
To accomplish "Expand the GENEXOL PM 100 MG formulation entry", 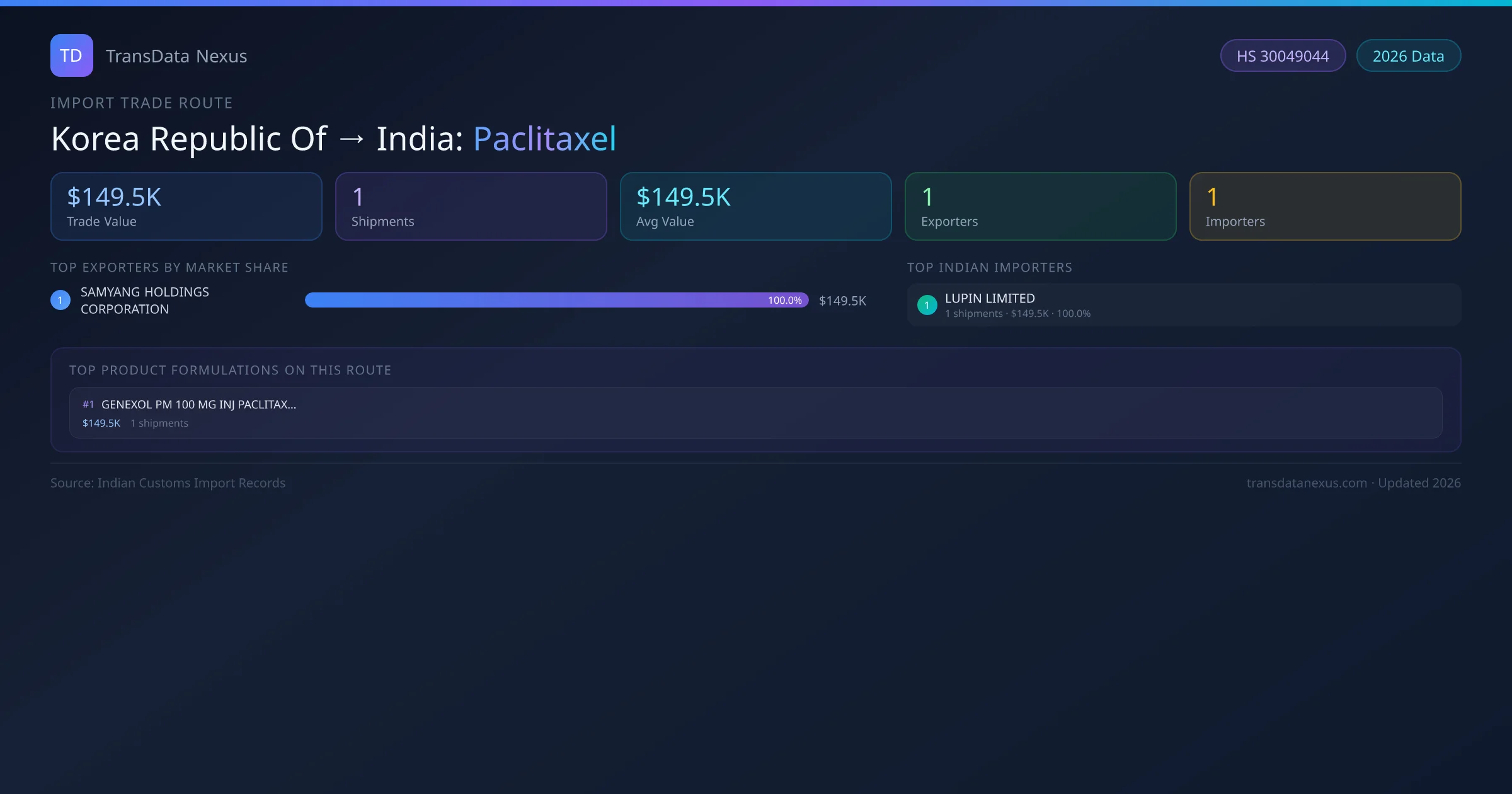I will point(755,412).
